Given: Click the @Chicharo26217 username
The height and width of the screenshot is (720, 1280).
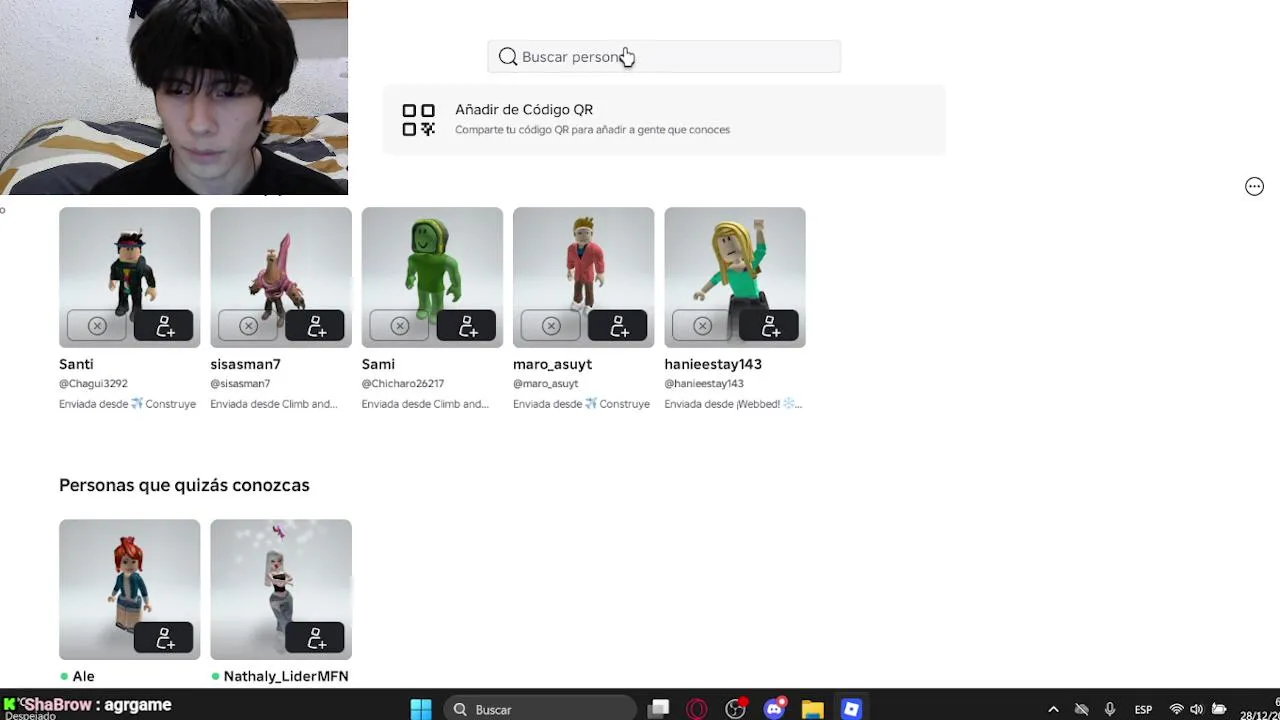Looking at the screenshot, I should (403, 383).
